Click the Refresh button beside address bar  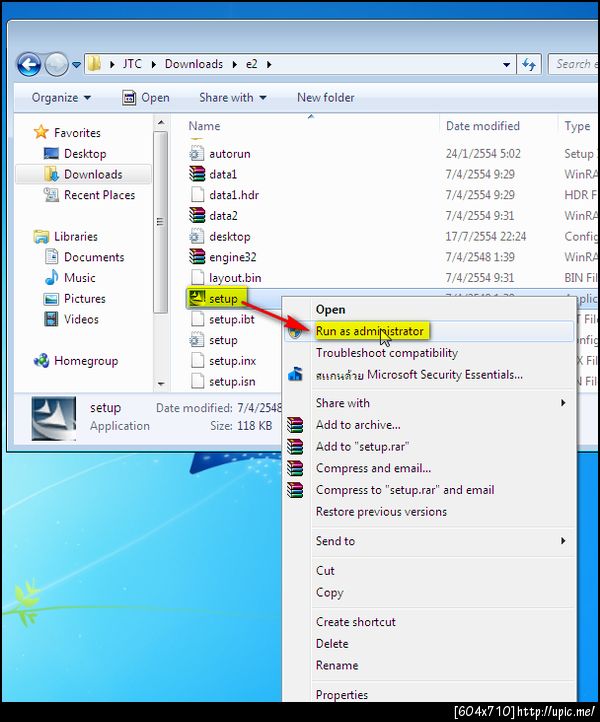529,64
